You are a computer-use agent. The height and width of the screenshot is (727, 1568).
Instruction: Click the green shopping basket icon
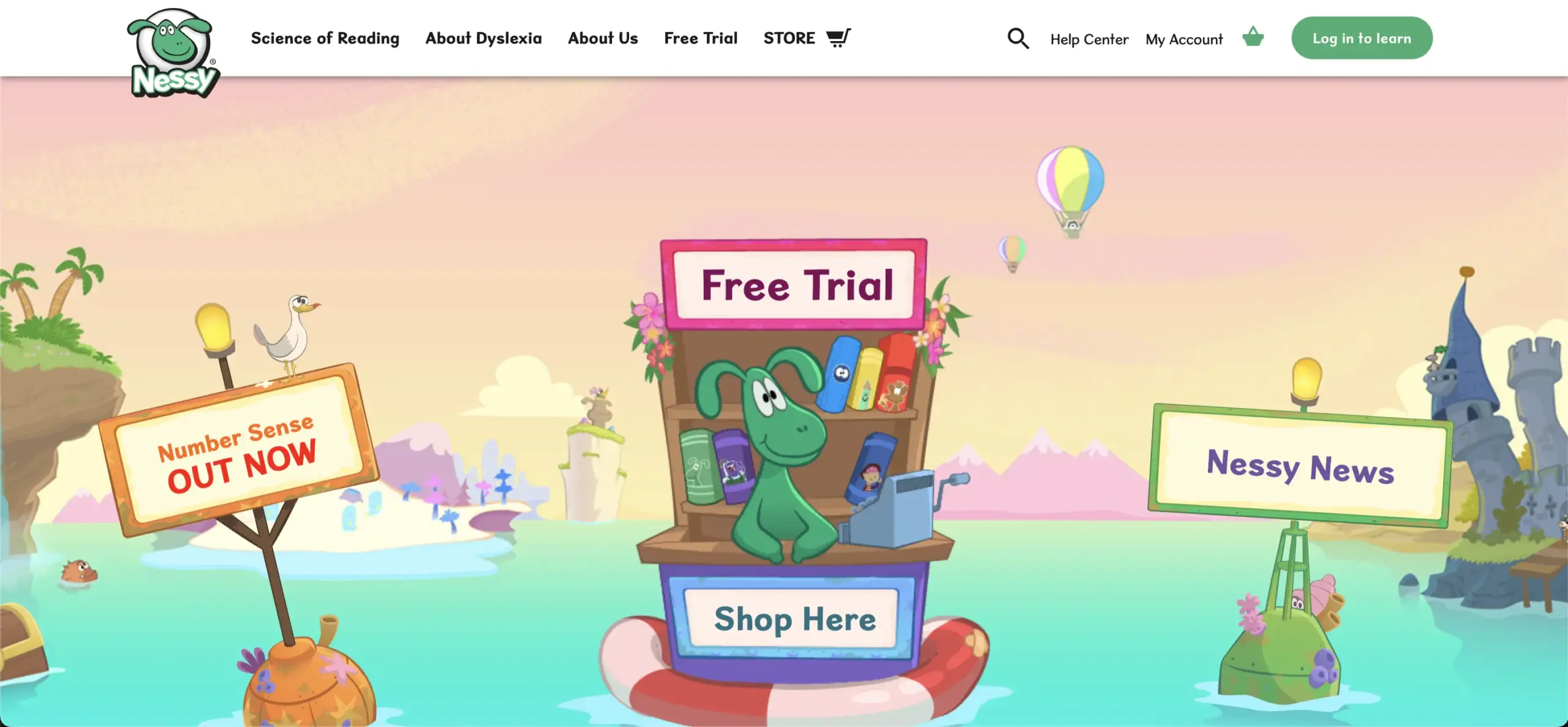1253,37
